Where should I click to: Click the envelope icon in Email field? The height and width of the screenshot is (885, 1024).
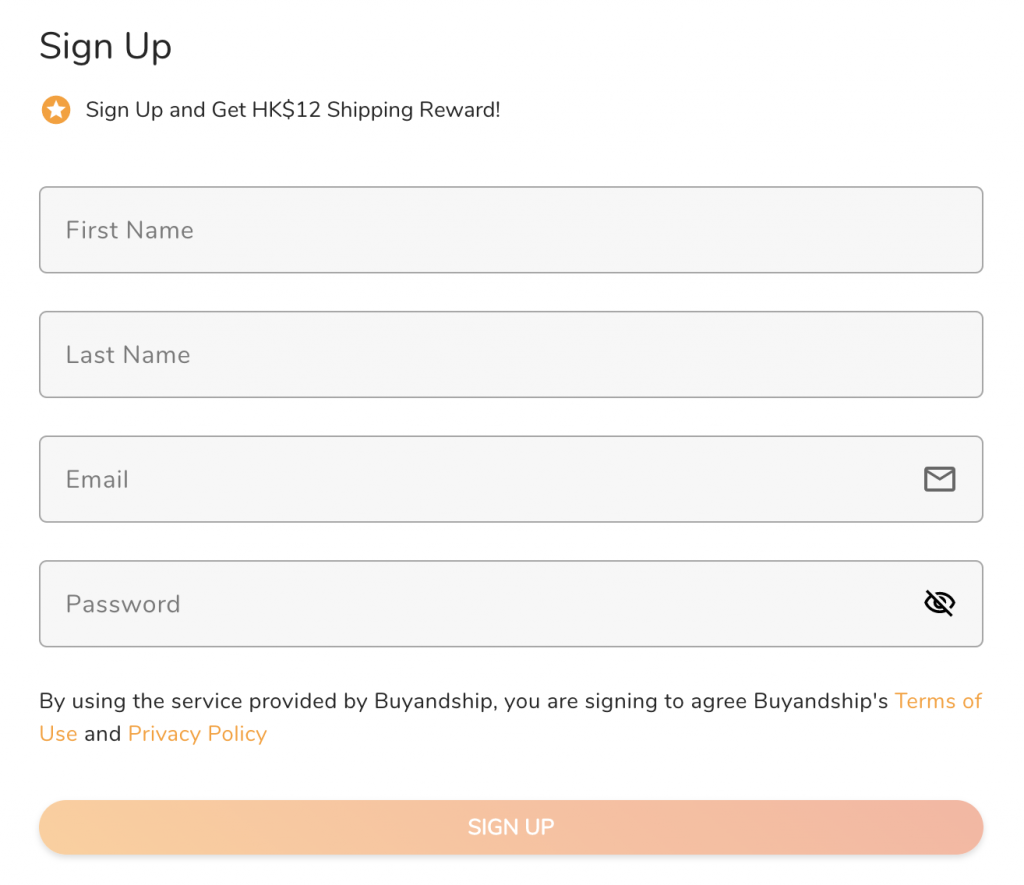[939, 480]
